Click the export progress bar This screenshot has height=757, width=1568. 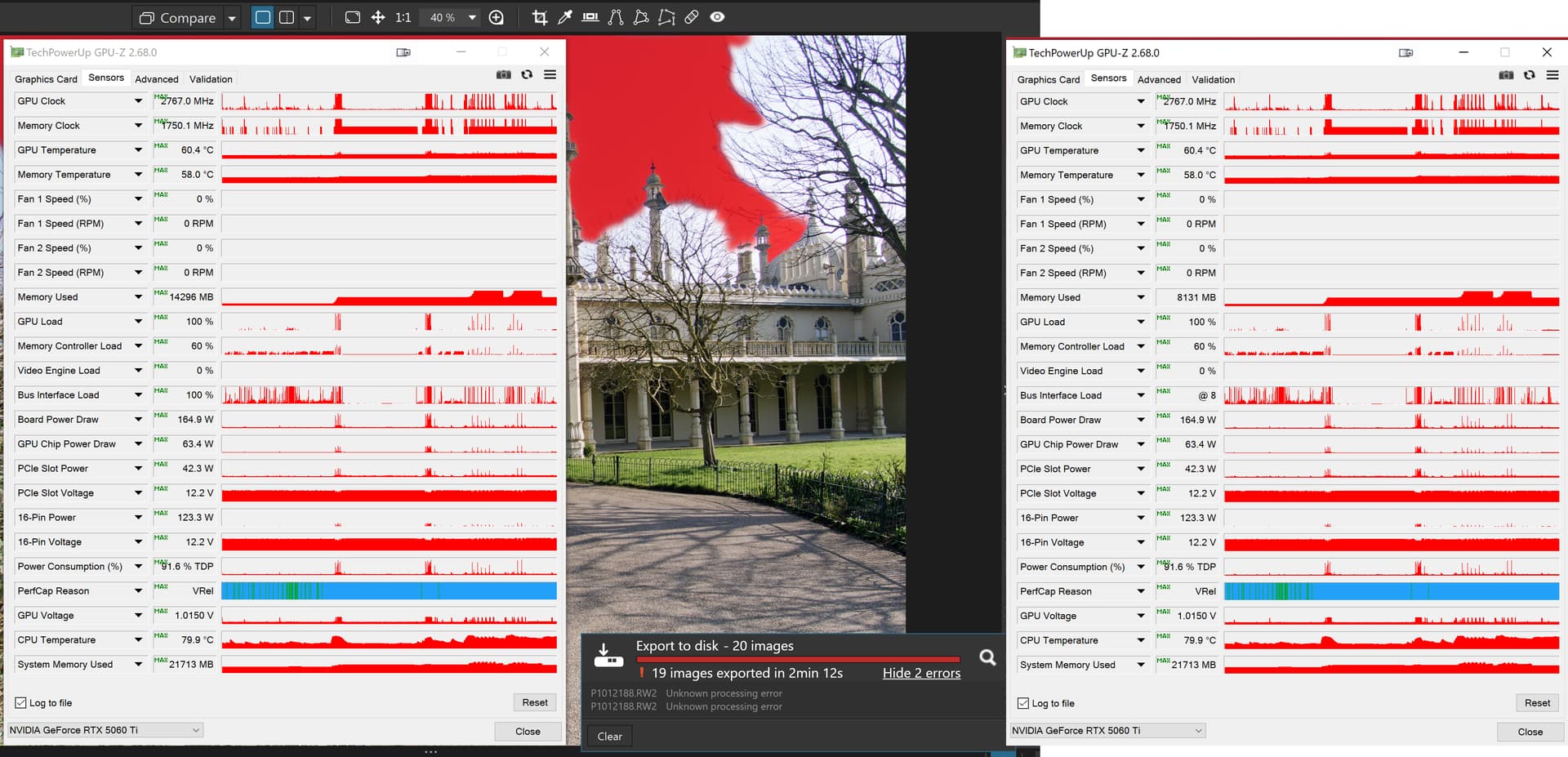coord(798,659)
